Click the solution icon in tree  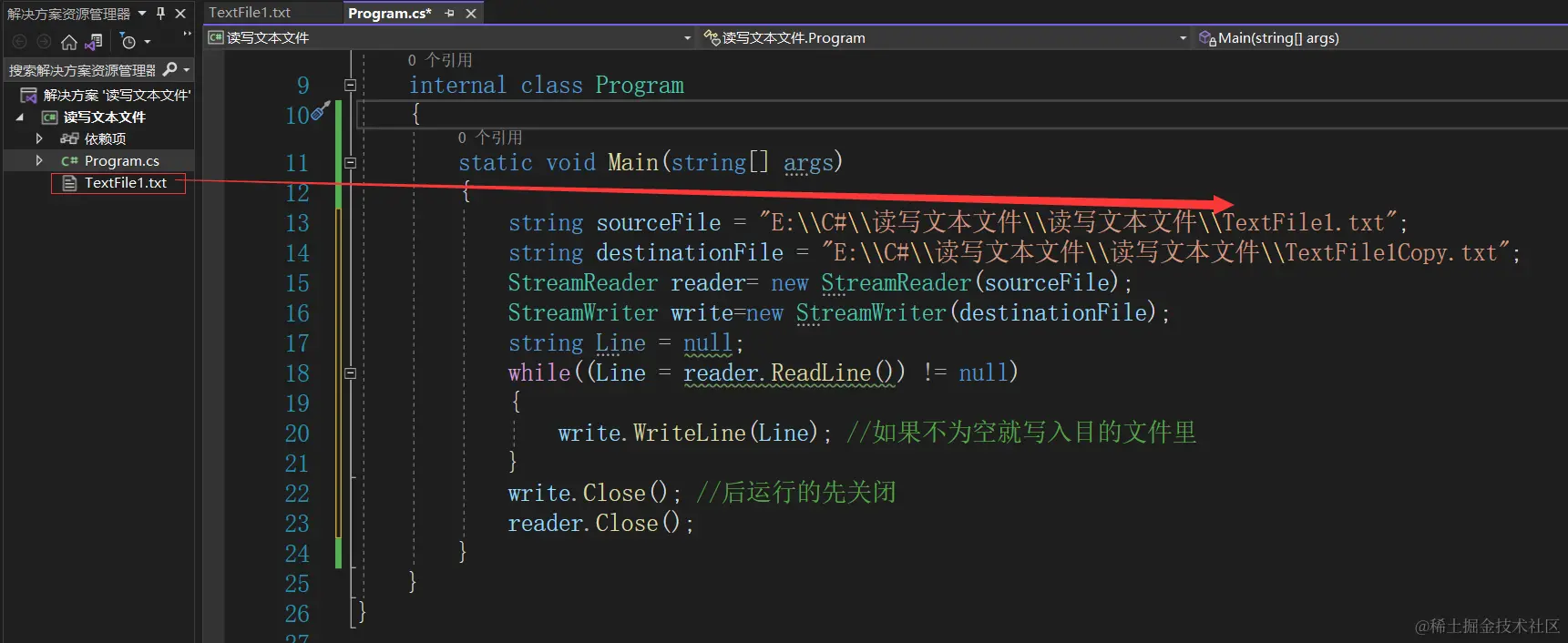pyautogui.click(x=28, y=96)
